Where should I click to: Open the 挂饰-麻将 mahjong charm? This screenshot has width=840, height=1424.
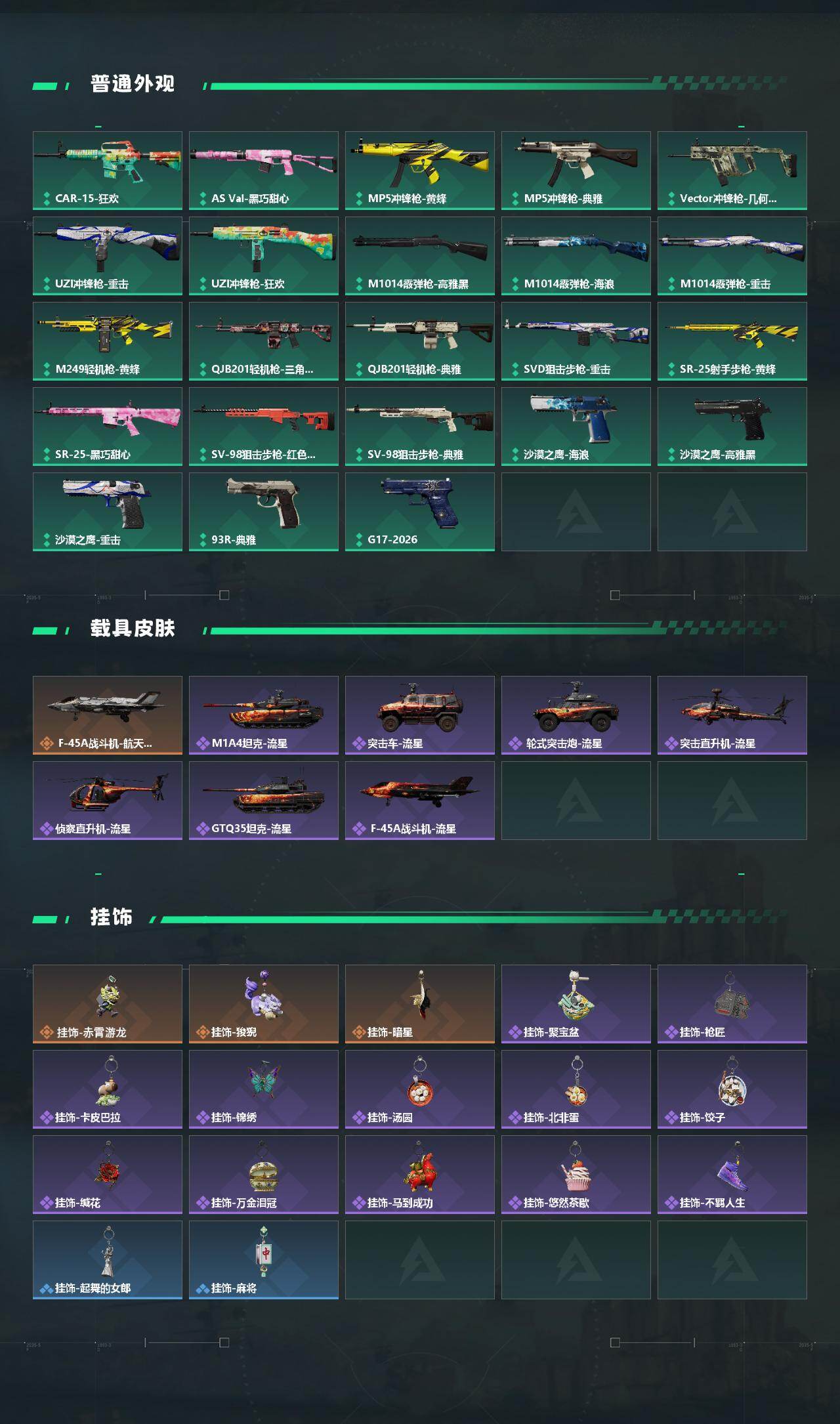click(x=264, y=1260)
